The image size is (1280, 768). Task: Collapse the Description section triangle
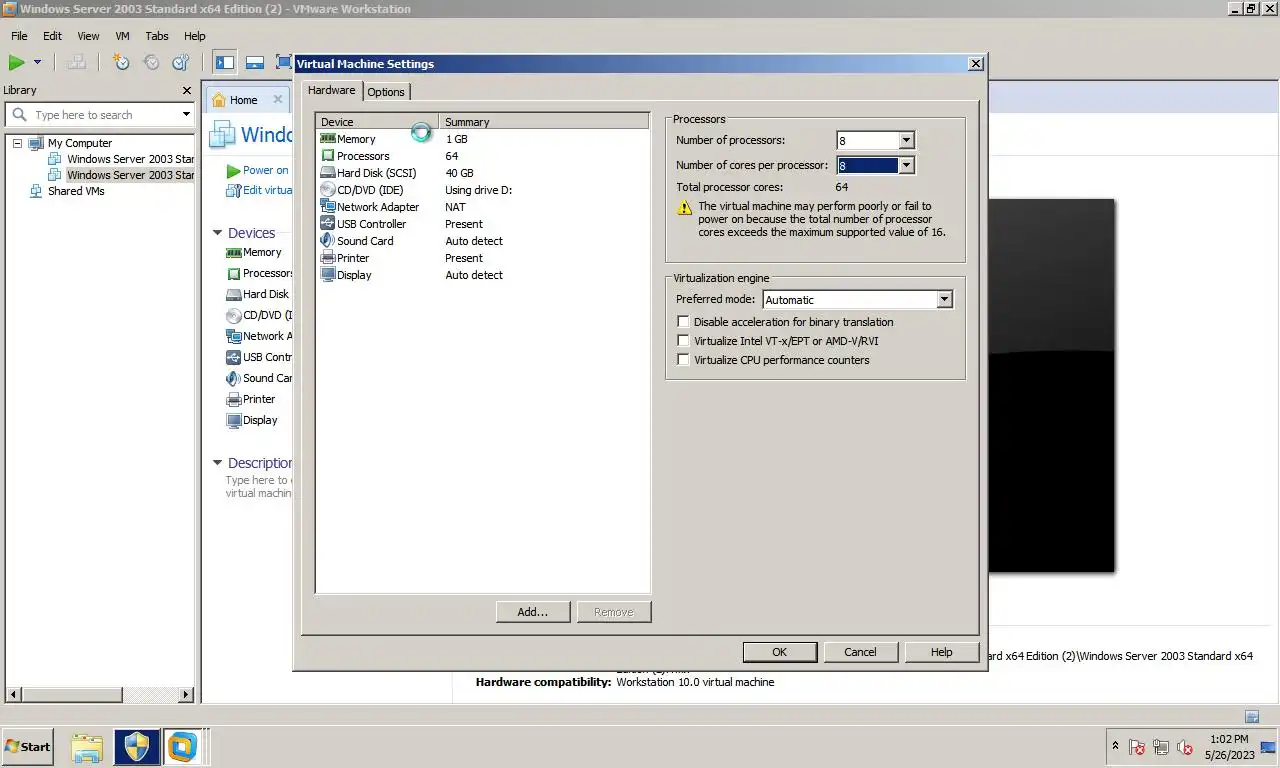click(x=217, y=463)
